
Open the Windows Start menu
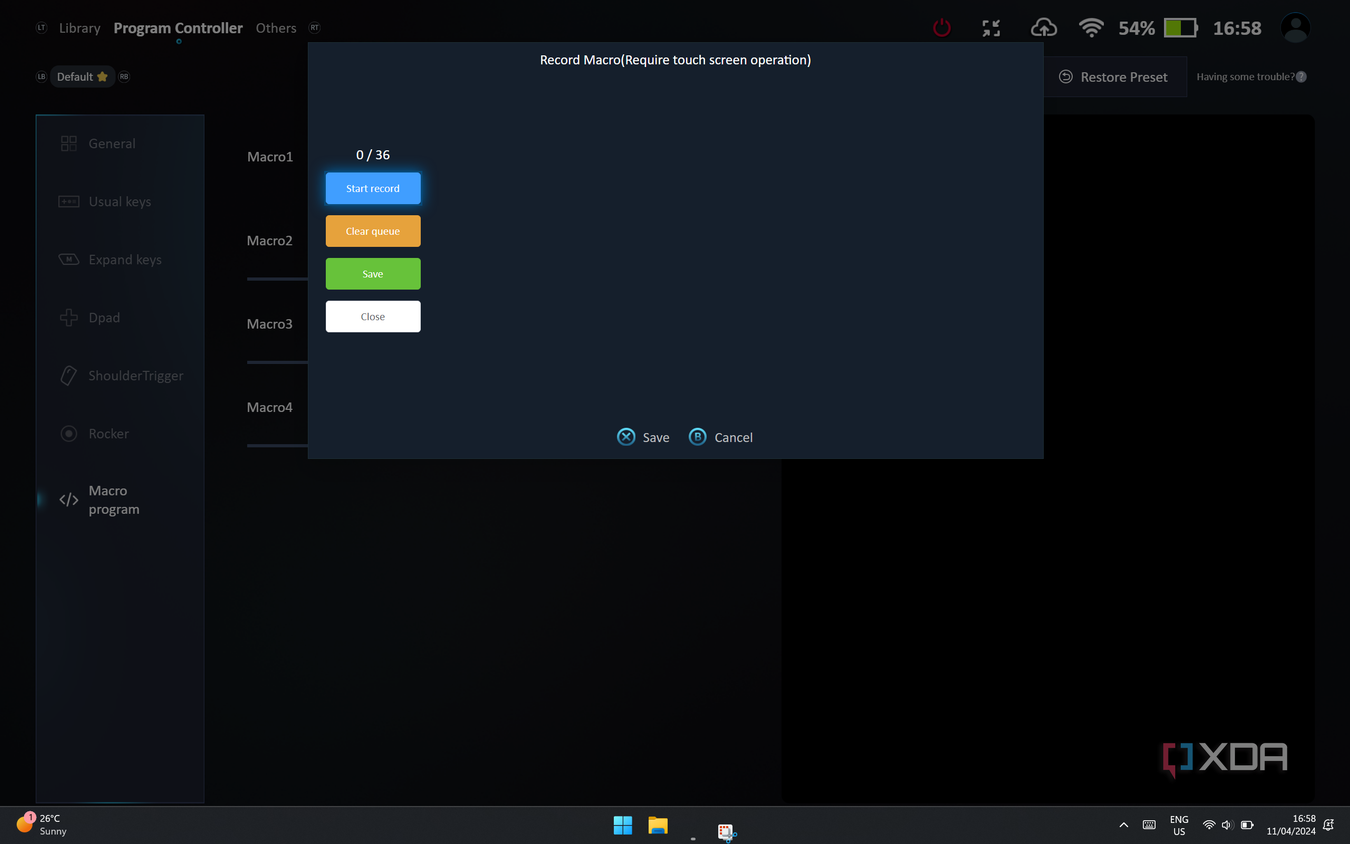coord(623,825)
